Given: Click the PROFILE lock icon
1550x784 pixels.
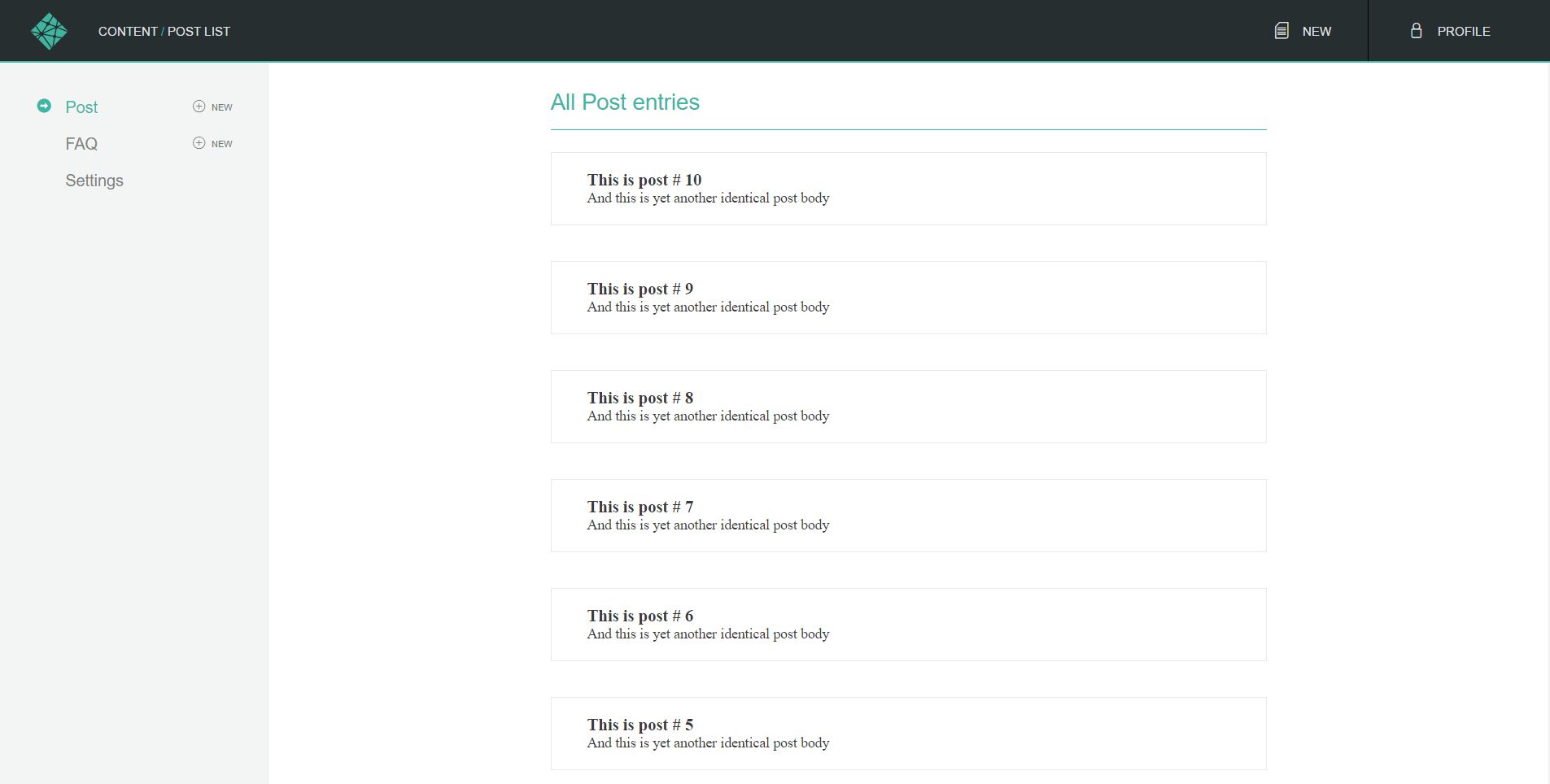Looking at the screenshot, I should click(x=1415, y=30).
